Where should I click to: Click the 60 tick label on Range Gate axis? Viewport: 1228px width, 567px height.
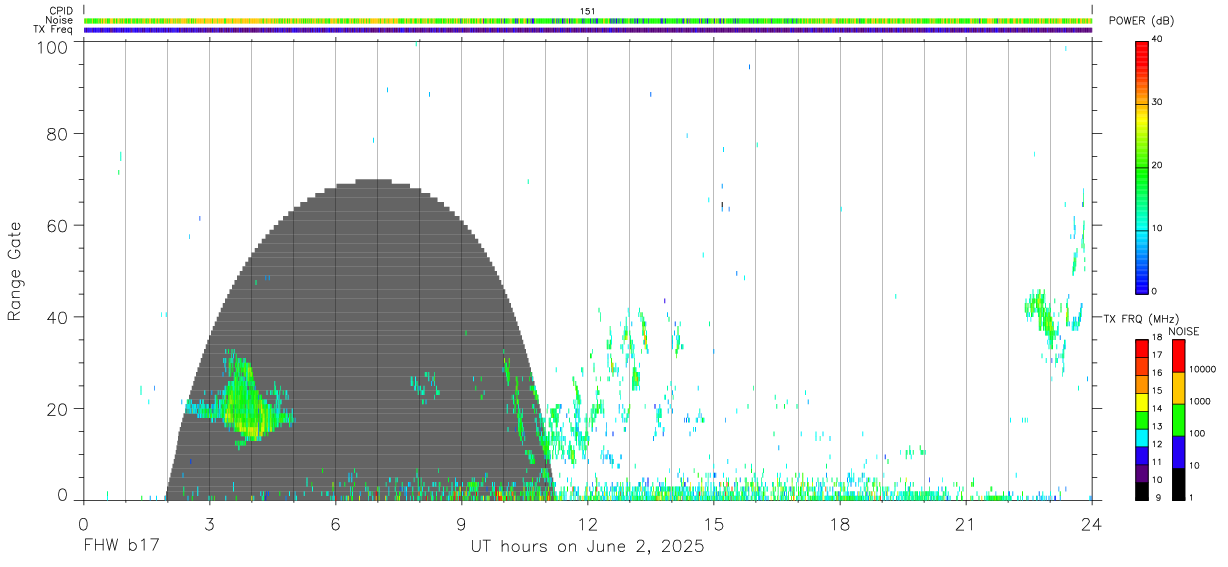(56, 226)
